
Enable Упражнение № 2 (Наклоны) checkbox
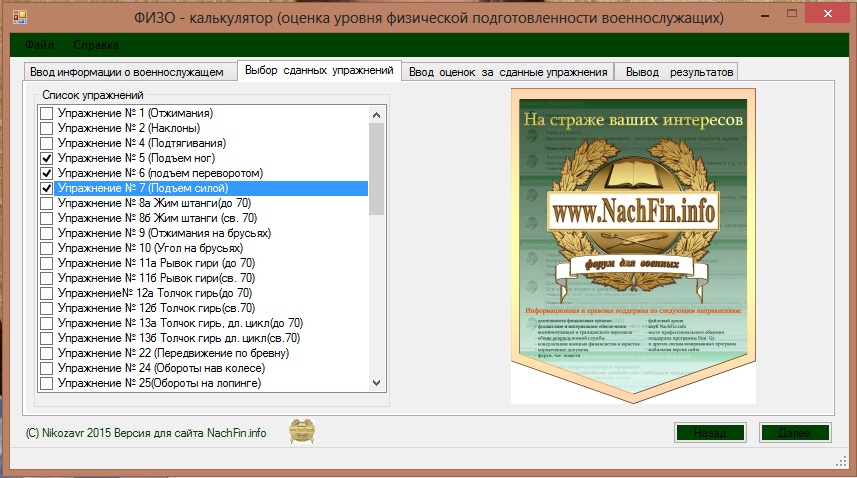tap(46, 128)
